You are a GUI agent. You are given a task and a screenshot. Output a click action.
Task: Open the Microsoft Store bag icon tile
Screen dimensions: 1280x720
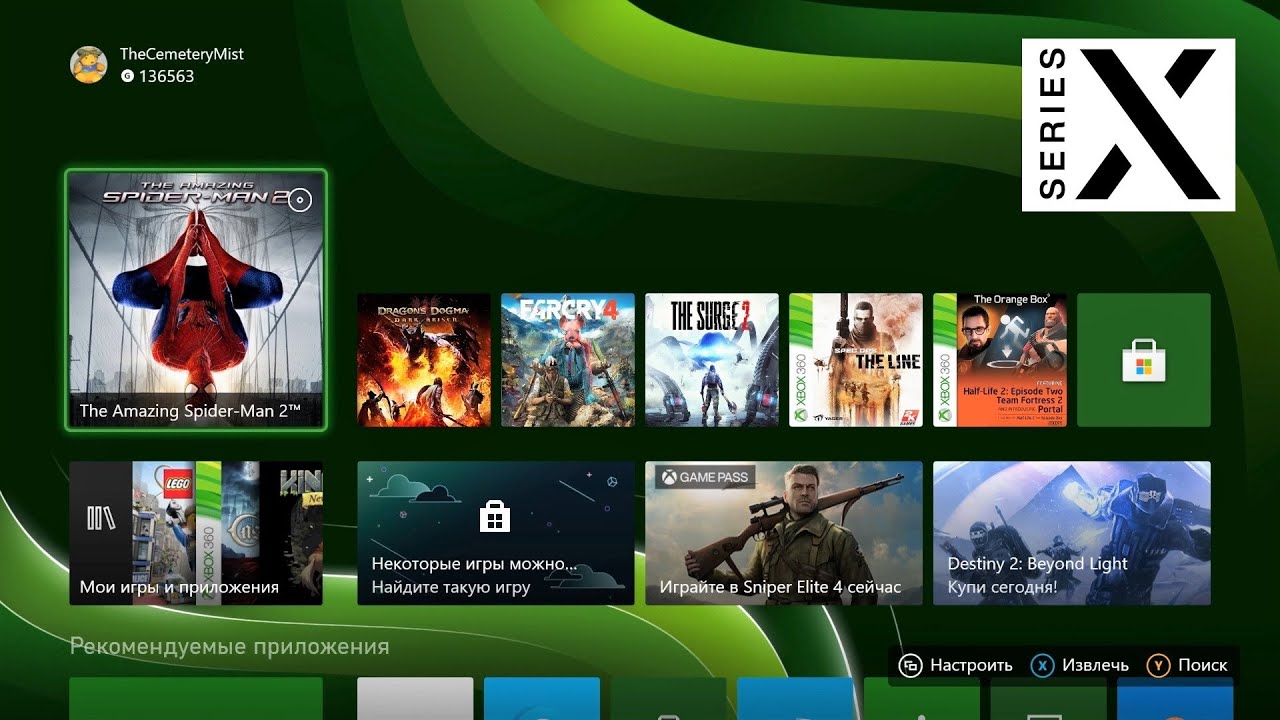[x=1144, y=360]
